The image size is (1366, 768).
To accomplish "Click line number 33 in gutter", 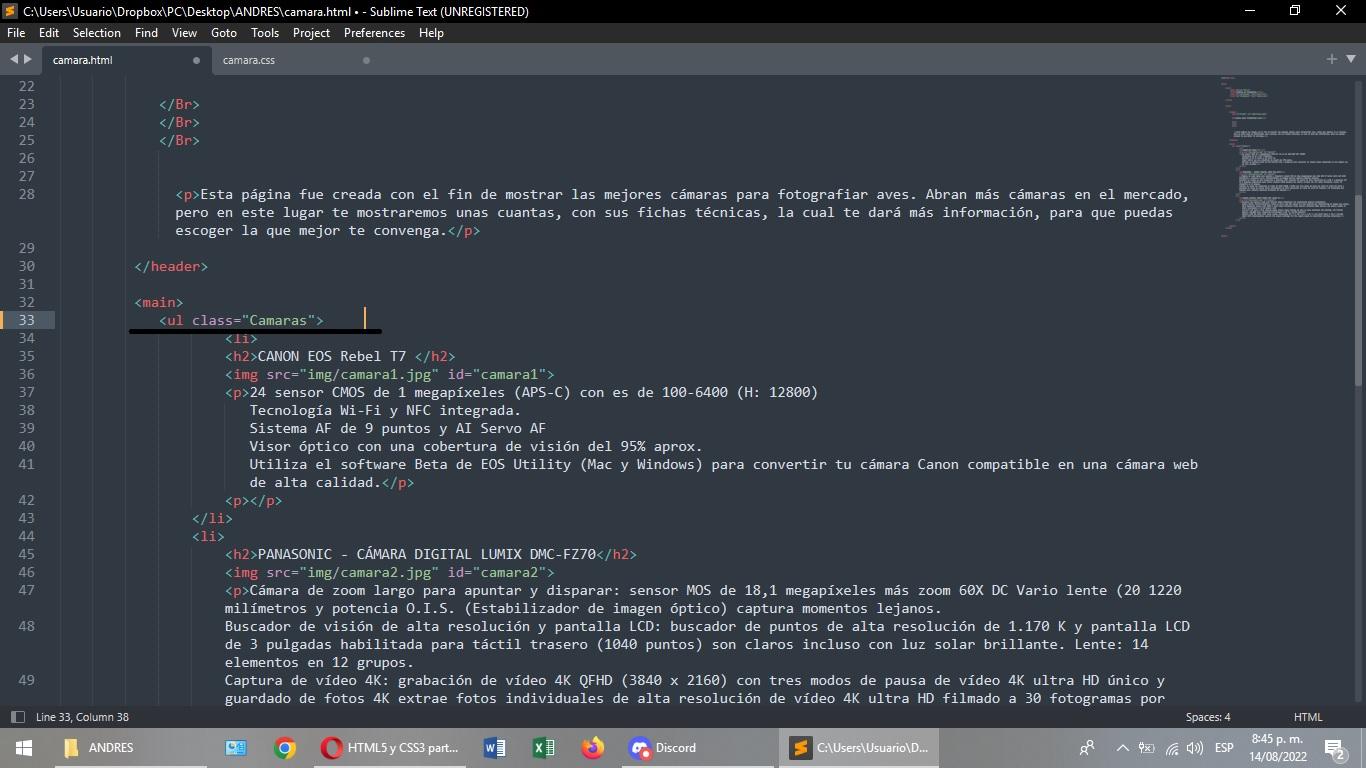I will tap(27, 320).
